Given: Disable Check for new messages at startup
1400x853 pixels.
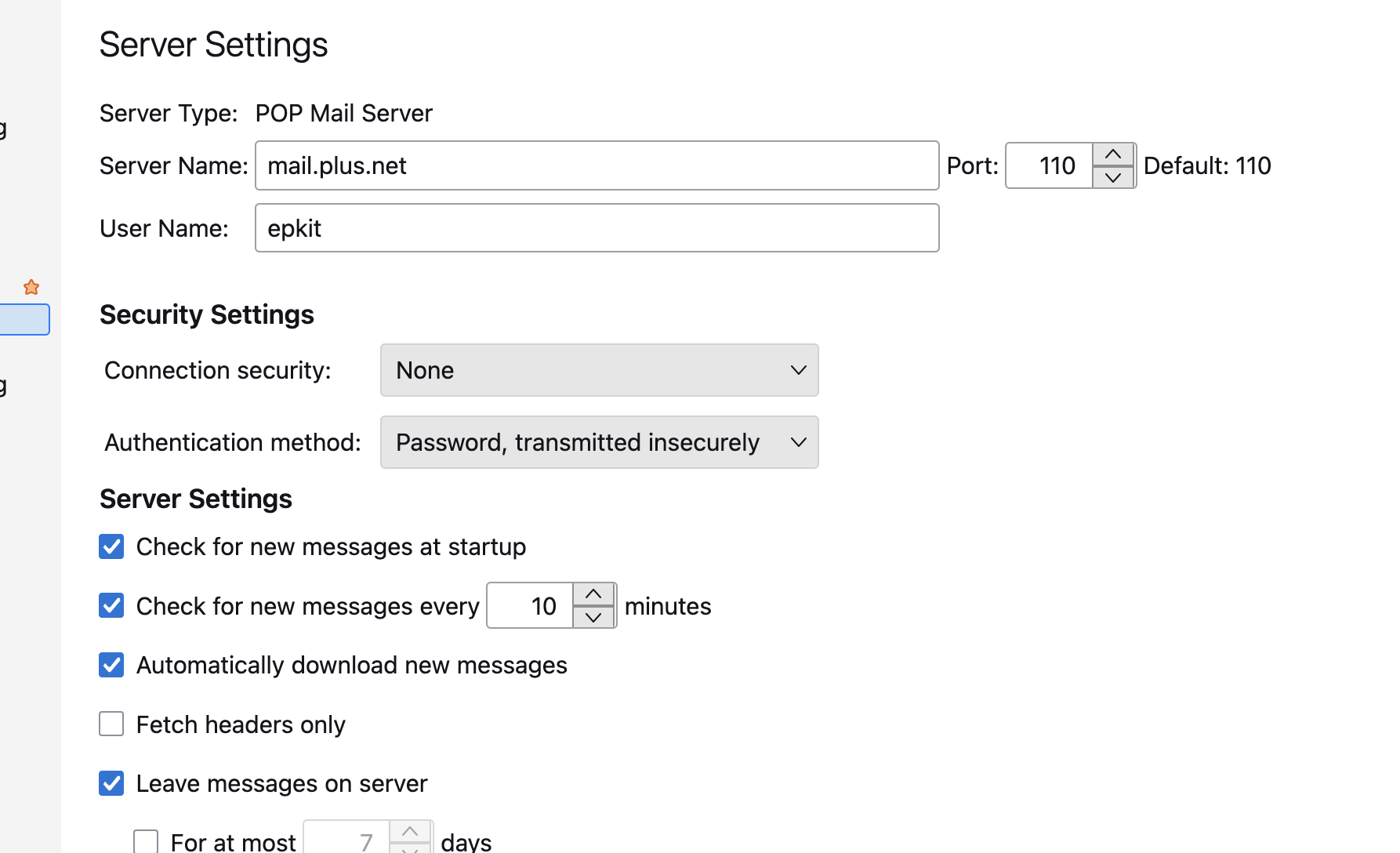Looking at the screenshot, I should (111, 546).
